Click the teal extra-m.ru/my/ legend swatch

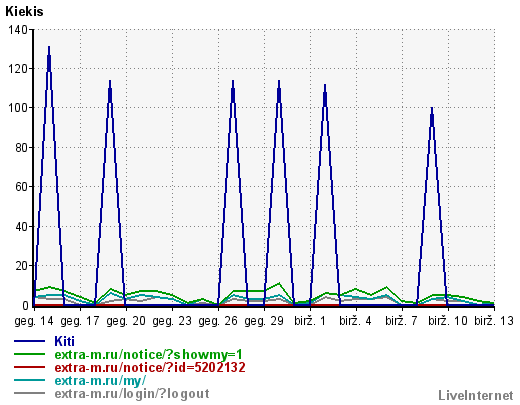tap(29, 380)
